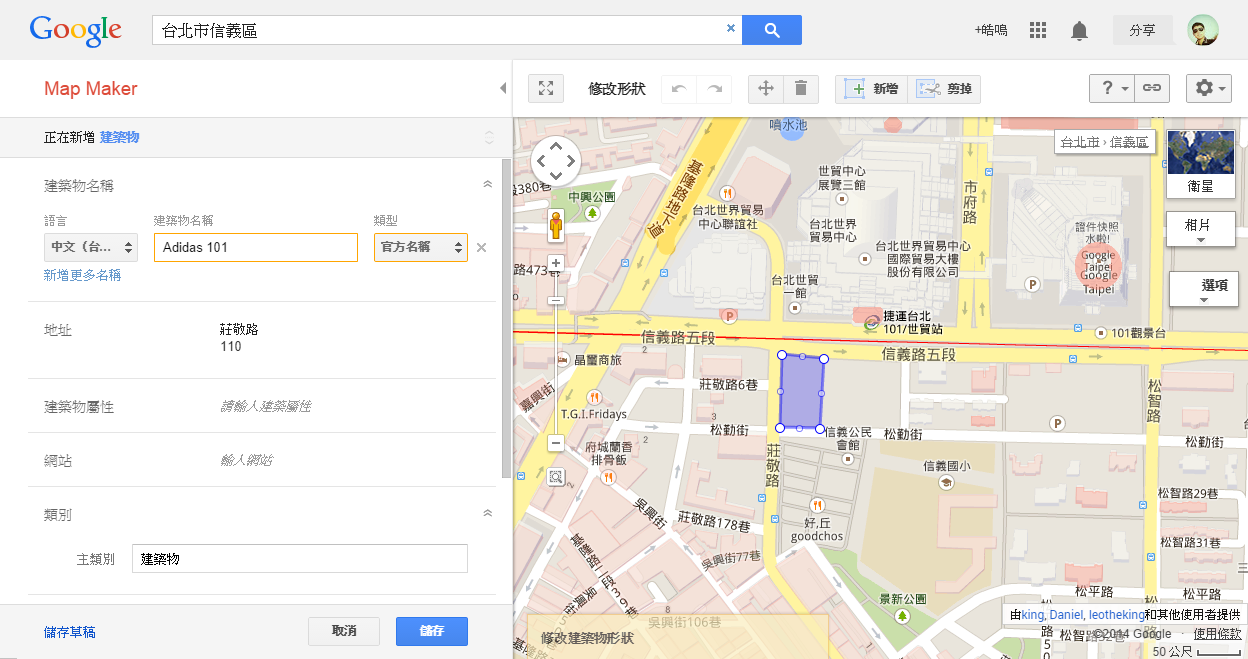Switch map to 衛星 satellite view
This screenshot has height=659, width=1248.
(x=1201, y=162)
